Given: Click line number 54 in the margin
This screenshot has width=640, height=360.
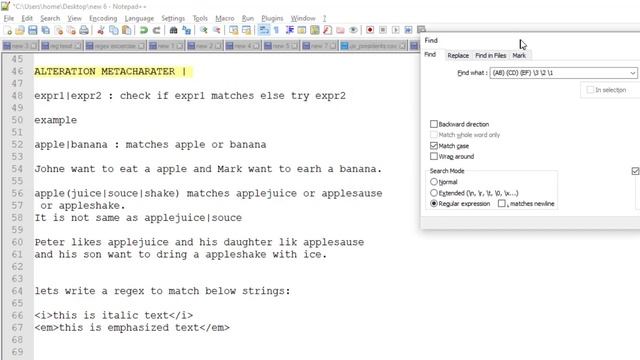Looking at the screenshot, I should [x=17, y=169].
